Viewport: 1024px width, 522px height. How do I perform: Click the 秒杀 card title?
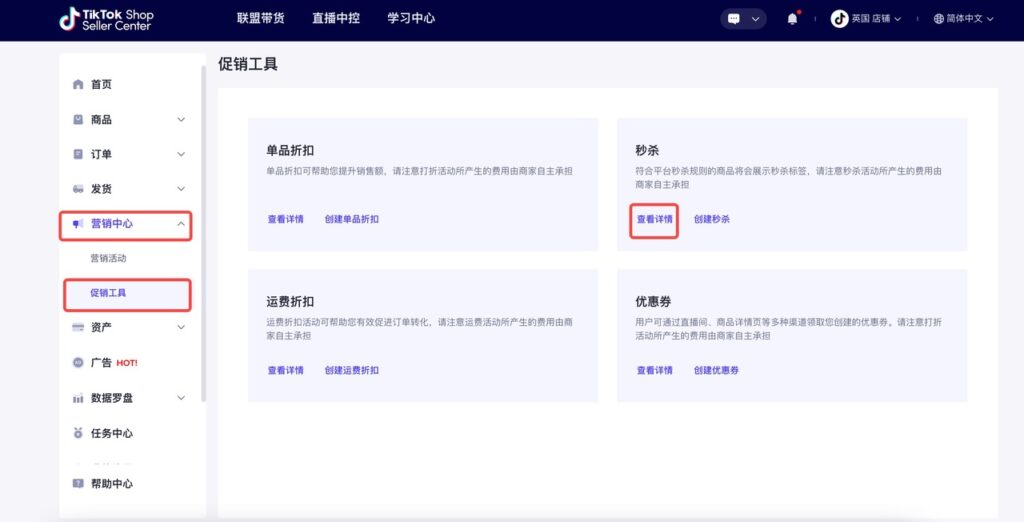pos(647,150)
